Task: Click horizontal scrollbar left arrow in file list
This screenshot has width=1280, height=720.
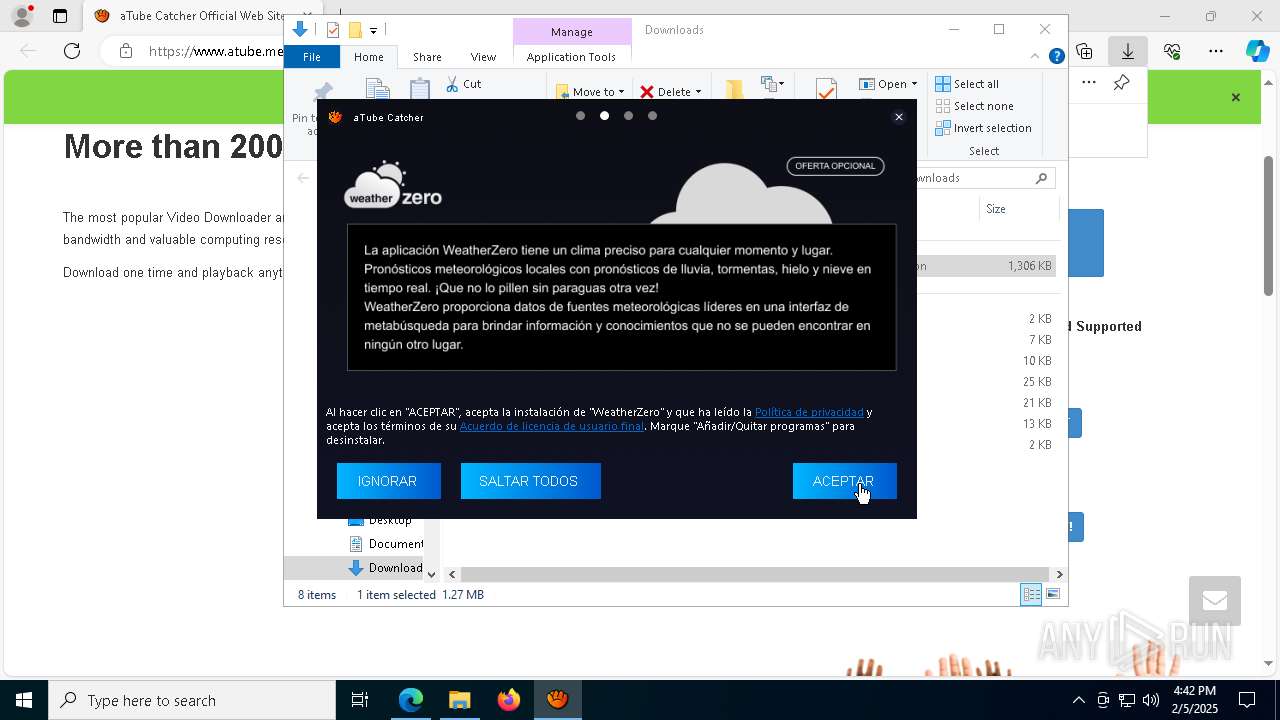Action: pyautogui.click(x=452, y=574)
